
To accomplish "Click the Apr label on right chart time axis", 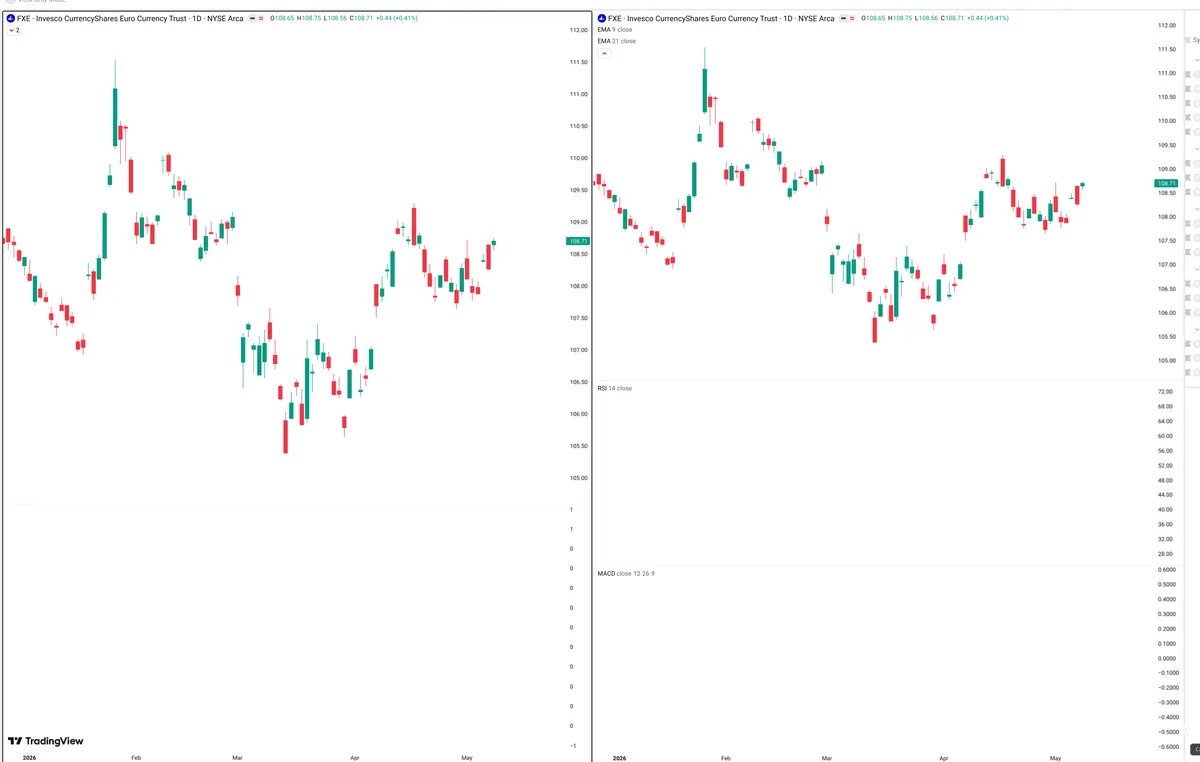I will click(x=944, y=758).
